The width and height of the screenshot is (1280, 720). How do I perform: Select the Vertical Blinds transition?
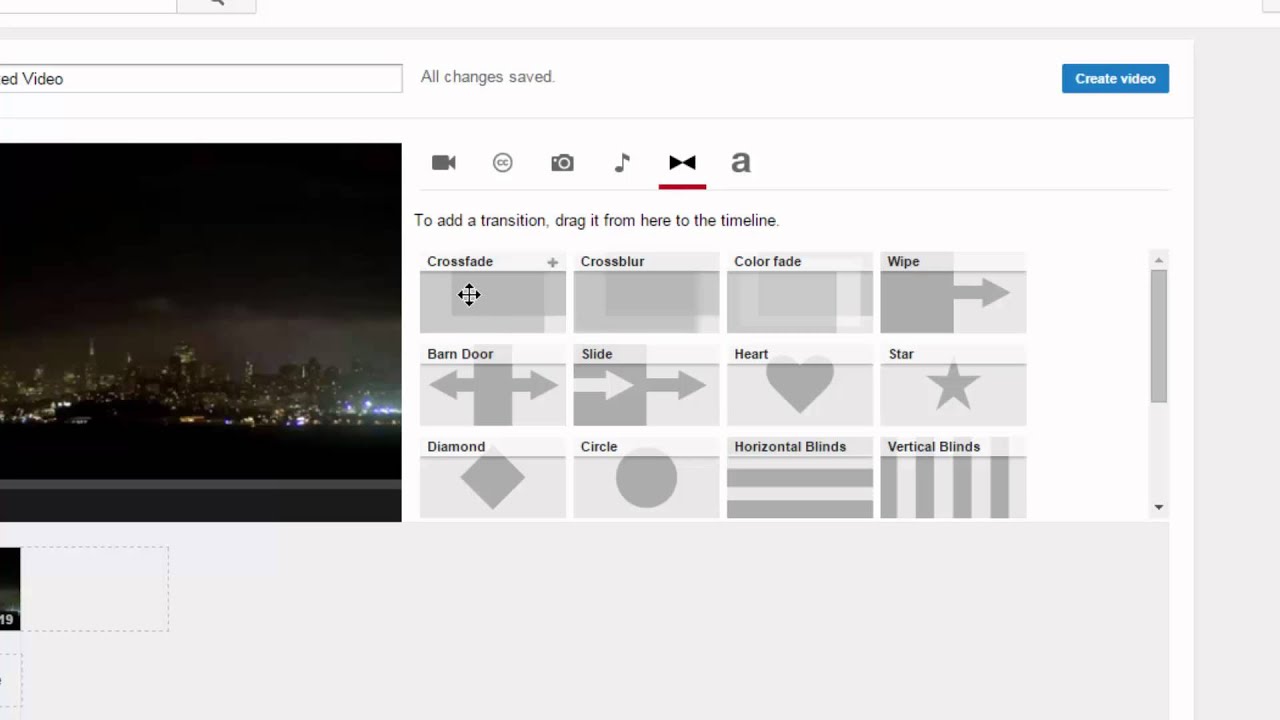953,478
